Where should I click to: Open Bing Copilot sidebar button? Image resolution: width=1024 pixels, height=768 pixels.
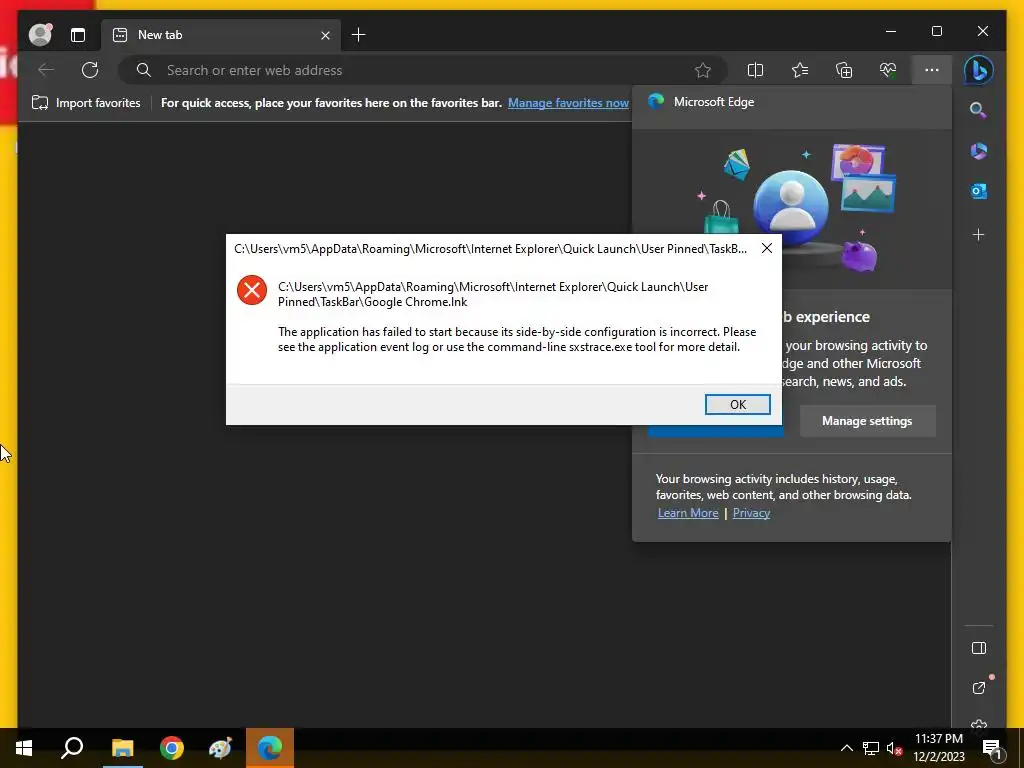pyautogui.click(x=978, y=71)
